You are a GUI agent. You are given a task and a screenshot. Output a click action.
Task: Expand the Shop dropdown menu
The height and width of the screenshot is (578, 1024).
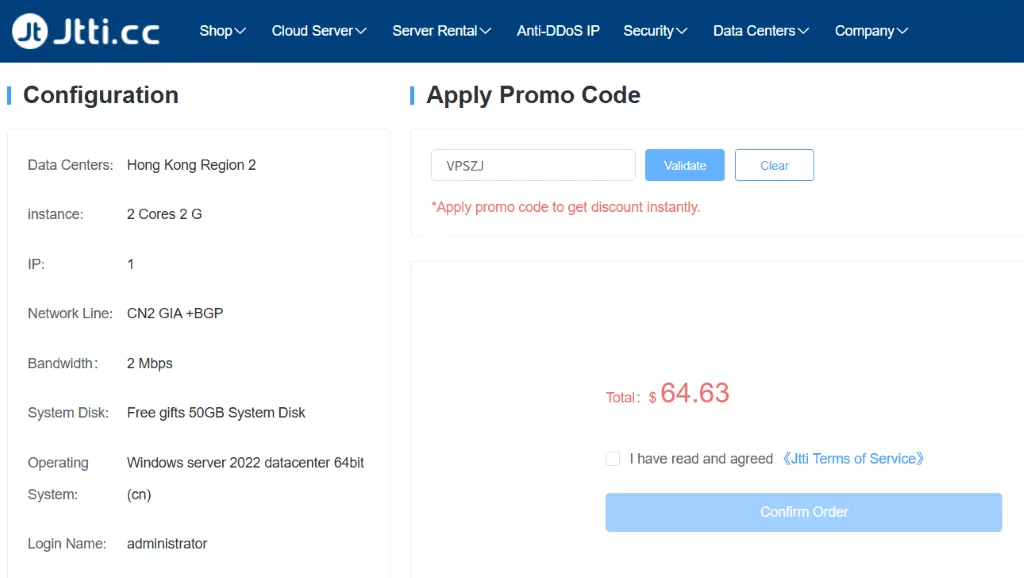pos(216,31)
